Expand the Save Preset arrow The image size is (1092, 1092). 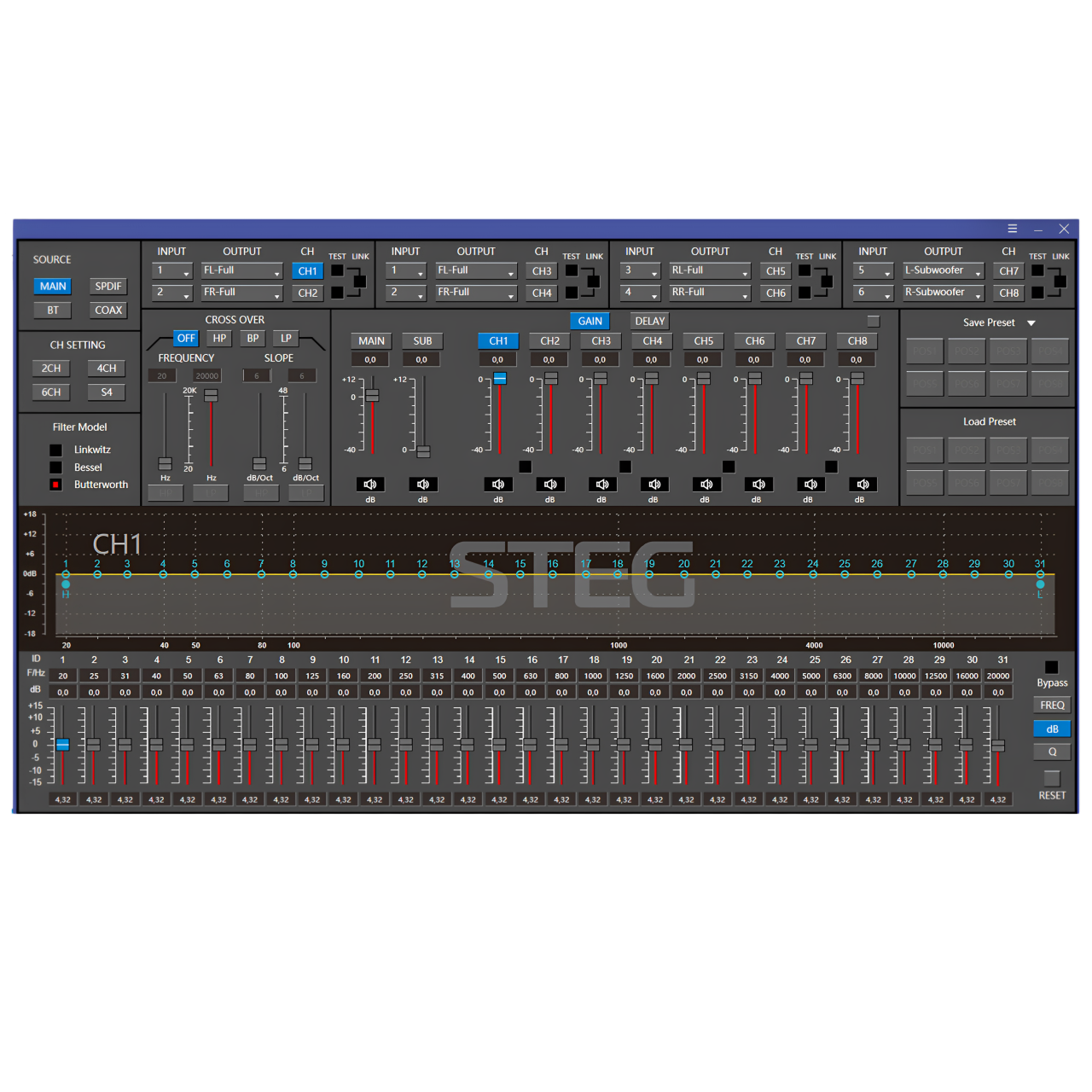pos(1031,323)
